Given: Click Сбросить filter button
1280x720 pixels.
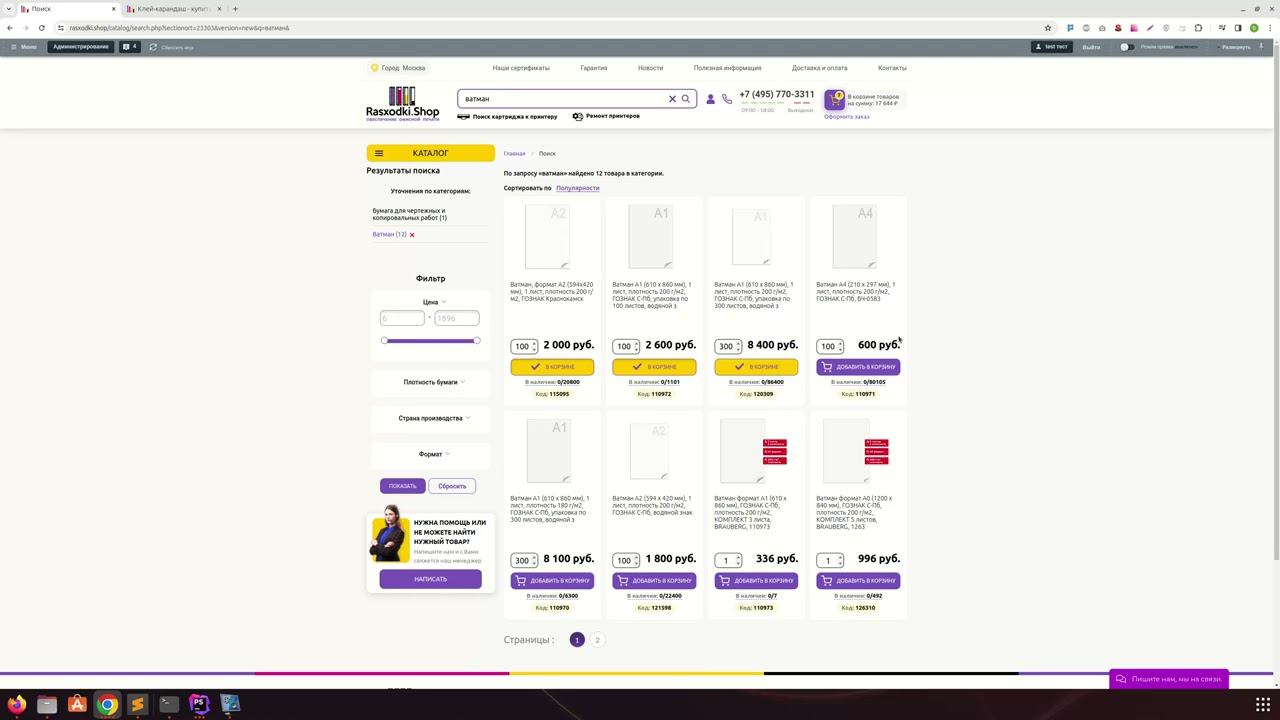Looking at the screenshot, I should click(452, 486).
